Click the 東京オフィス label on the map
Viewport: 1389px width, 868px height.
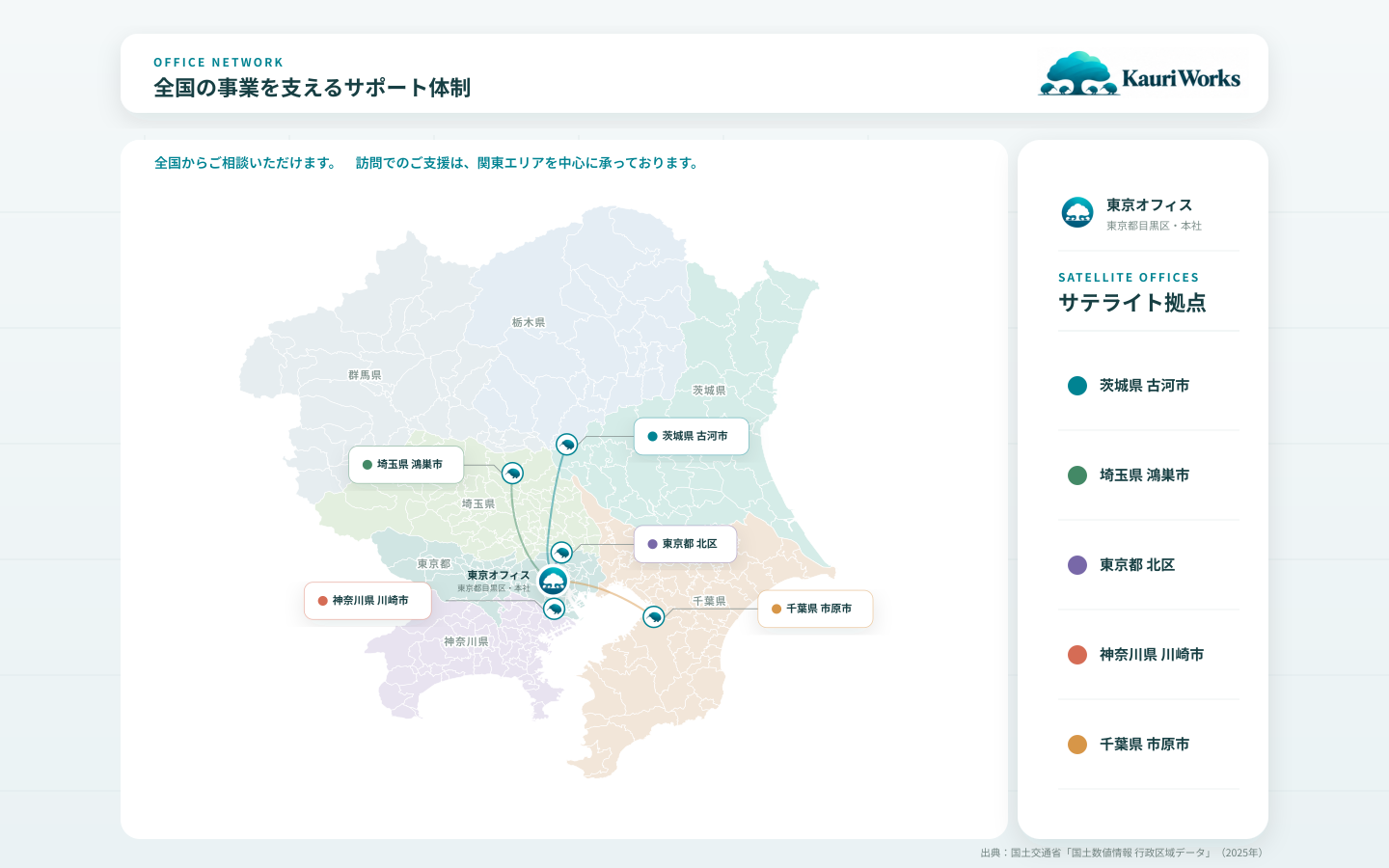tap(499, 575)
